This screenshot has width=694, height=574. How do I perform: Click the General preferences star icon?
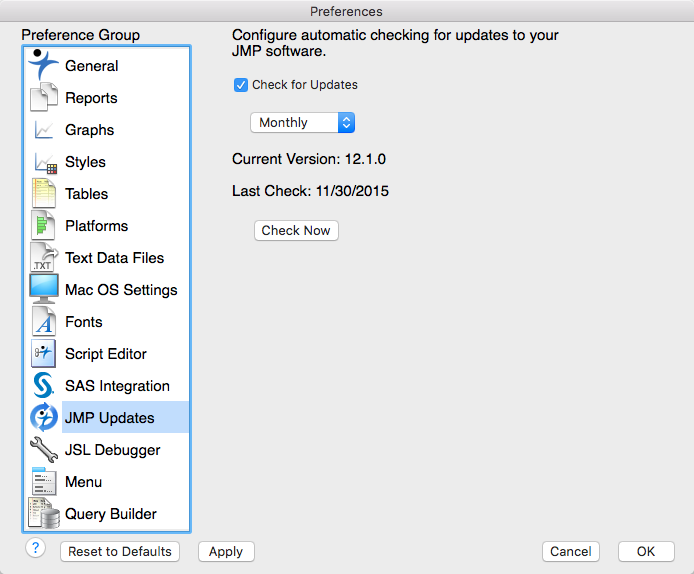pos(44,66)
